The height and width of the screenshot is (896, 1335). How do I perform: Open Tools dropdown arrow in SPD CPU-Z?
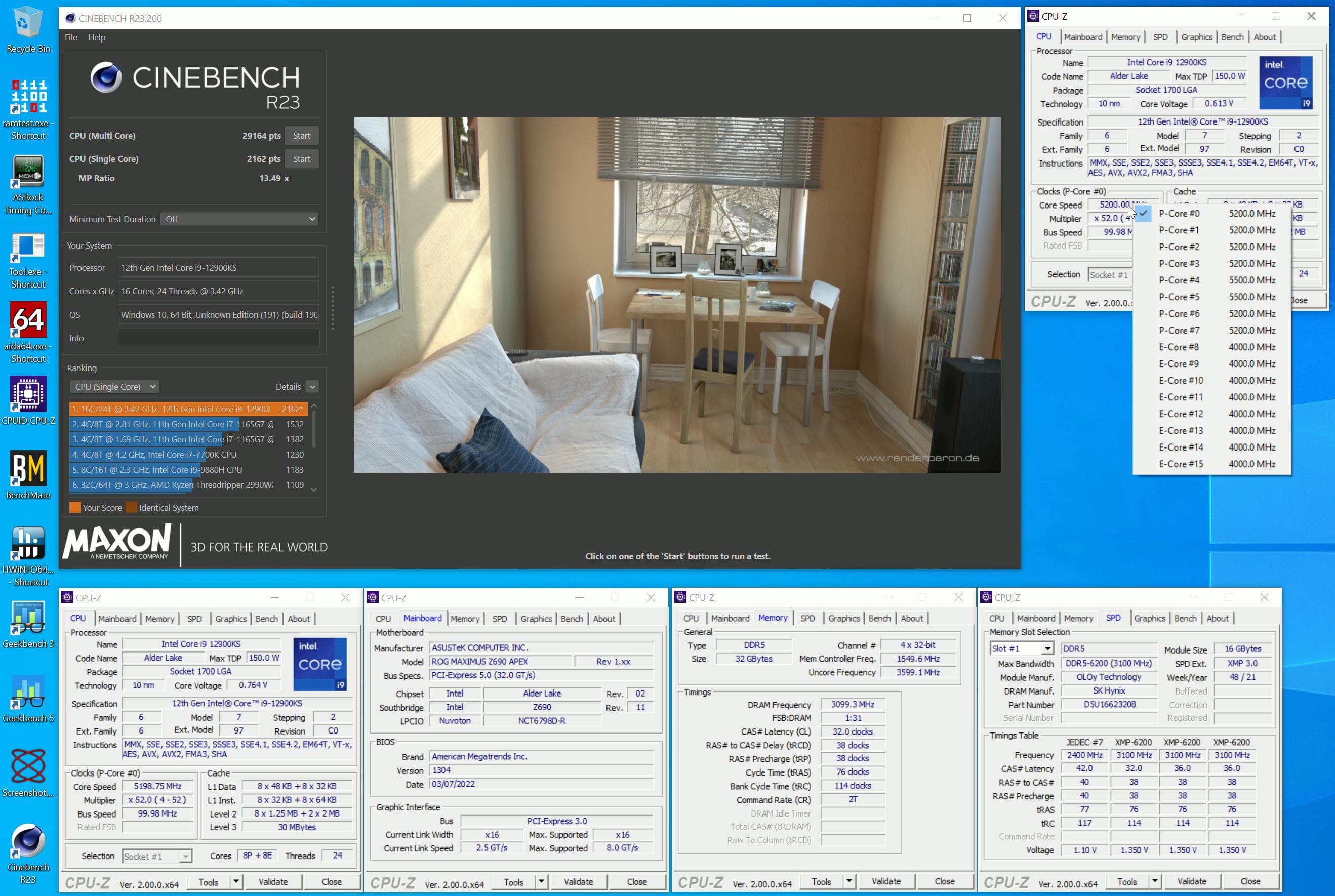(1154, 881)
